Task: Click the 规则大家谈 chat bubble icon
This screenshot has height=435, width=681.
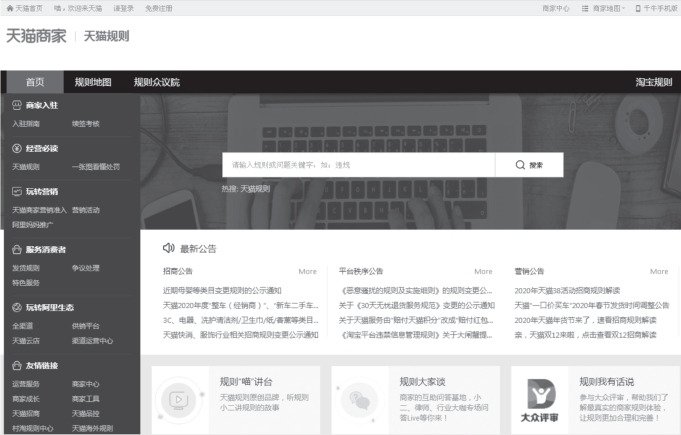Action: pos(359,400)
